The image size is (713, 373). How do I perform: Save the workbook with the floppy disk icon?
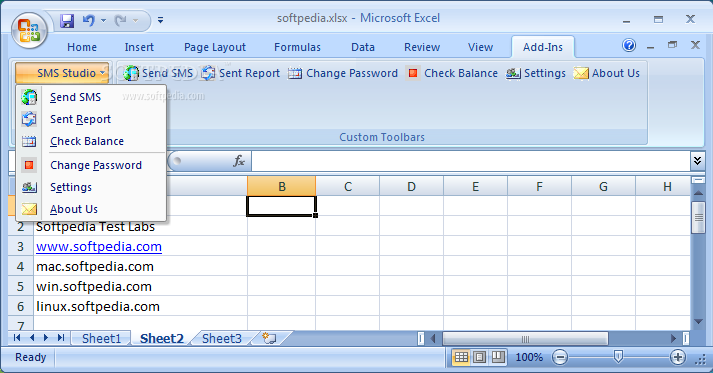pos(67,20)
